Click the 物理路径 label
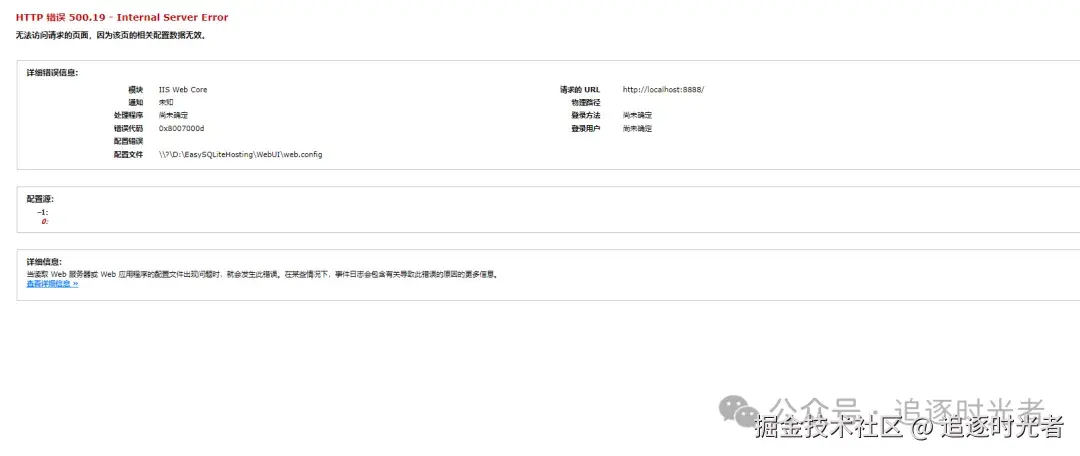 (586, 102)
